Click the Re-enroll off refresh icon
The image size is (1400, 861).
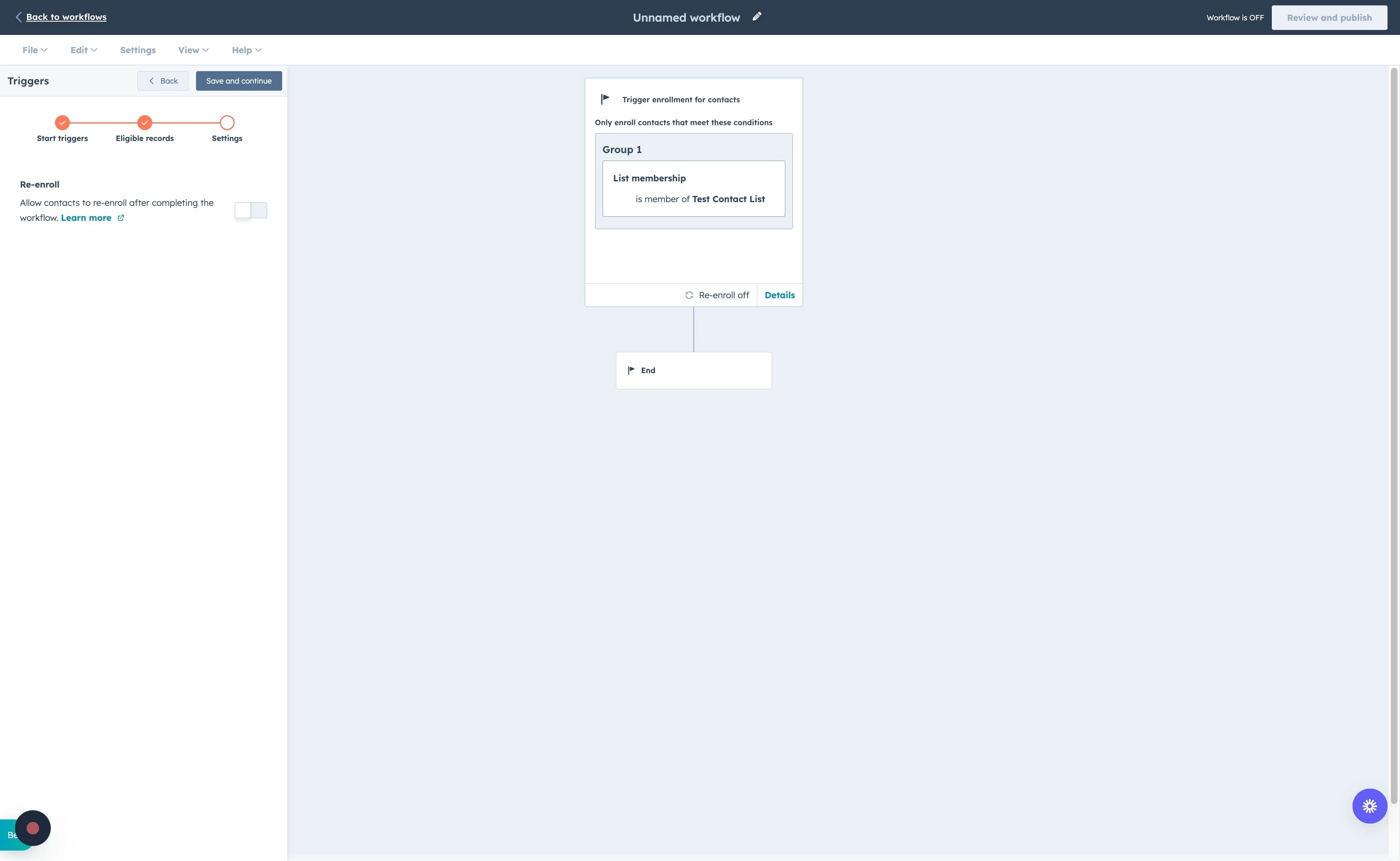[689, 295]
